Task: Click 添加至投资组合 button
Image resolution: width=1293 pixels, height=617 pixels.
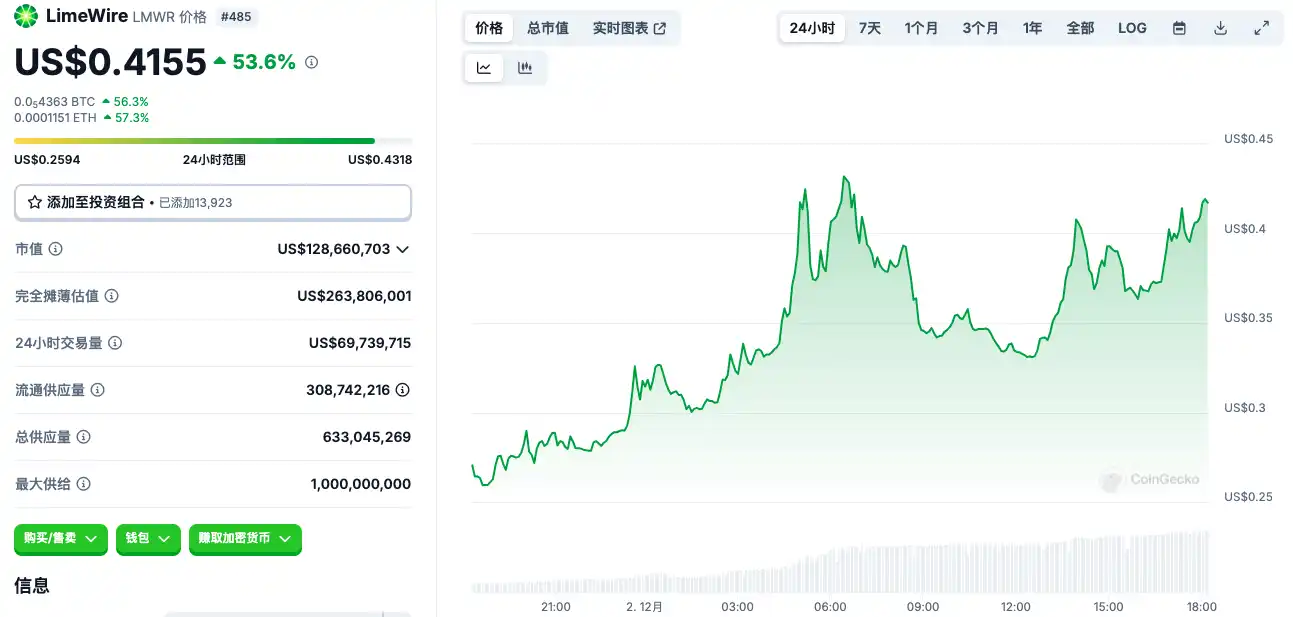Action: pos(212,202)
